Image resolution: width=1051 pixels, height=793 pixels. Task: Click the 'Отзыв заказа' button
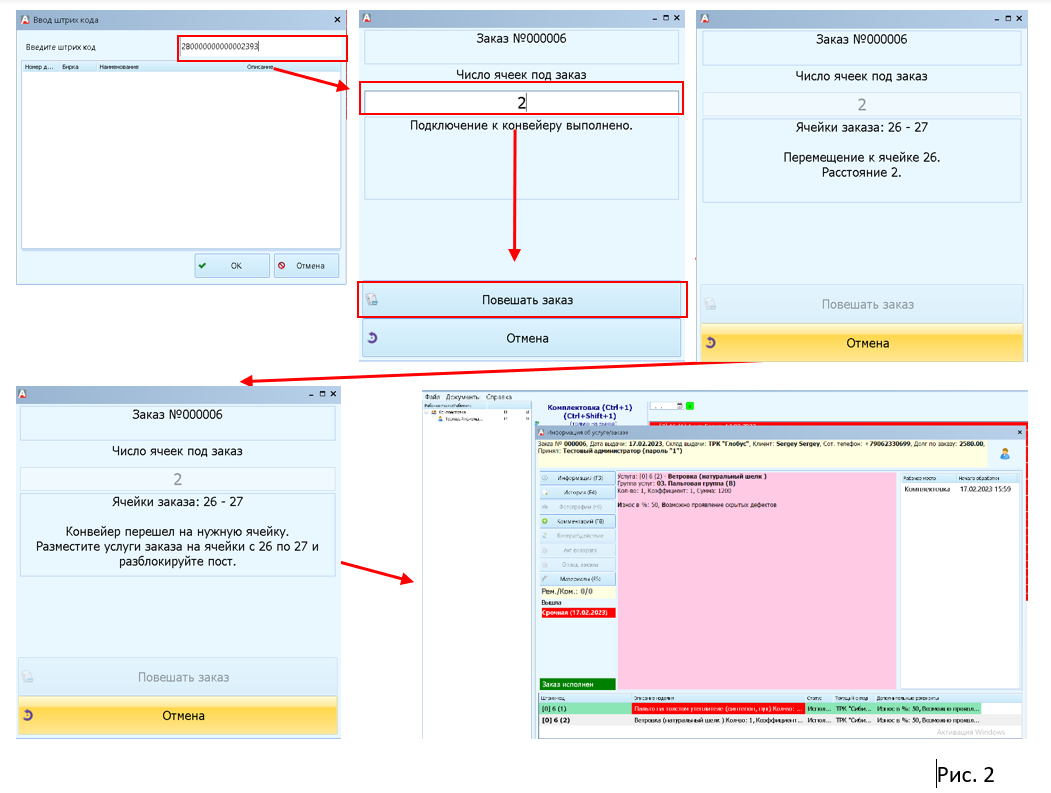pyautogui.click(x=578, y=564)
